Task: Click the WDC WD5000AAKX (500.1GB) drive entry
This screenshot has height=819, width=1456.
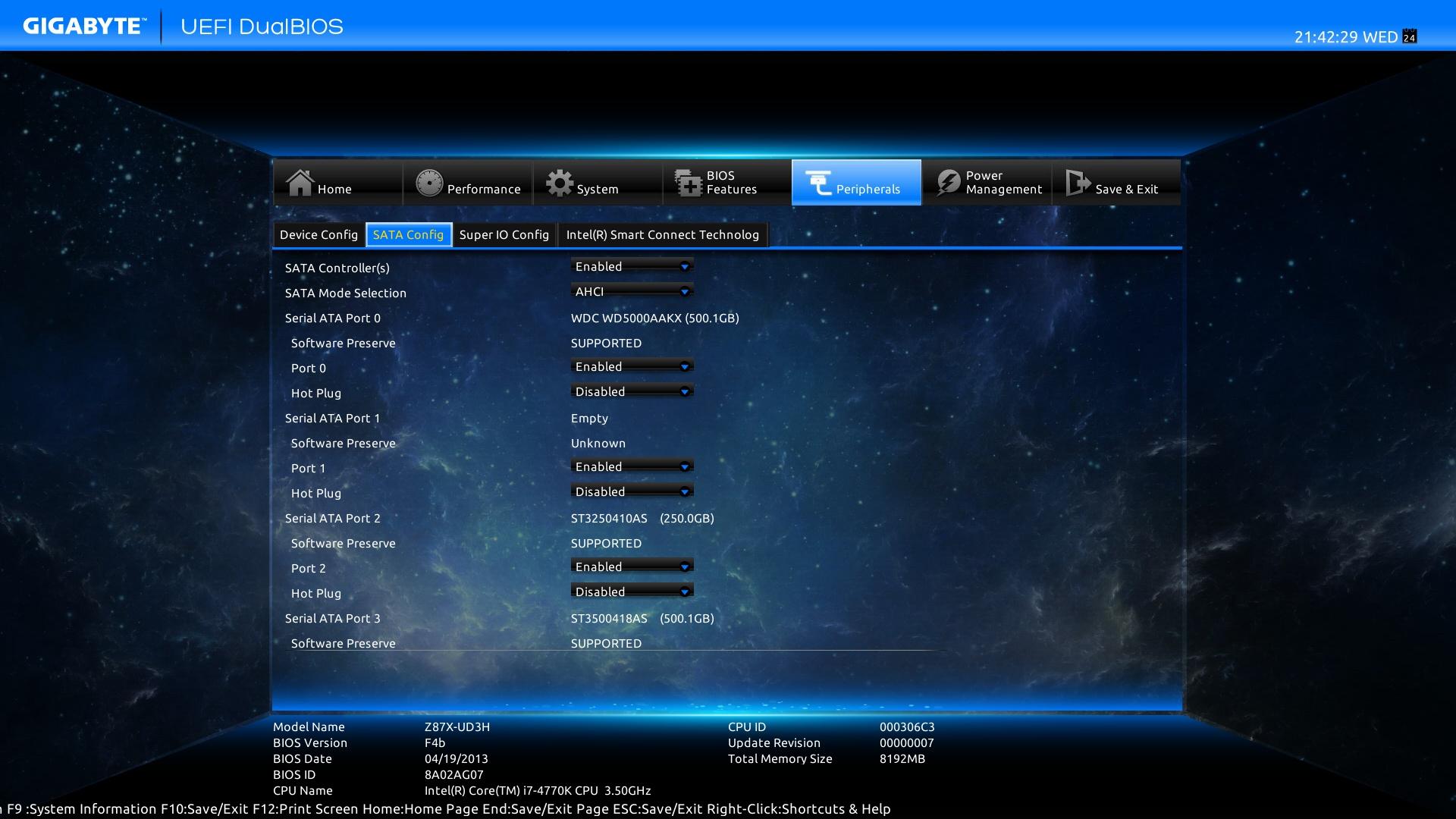Action: pos(655,318)
